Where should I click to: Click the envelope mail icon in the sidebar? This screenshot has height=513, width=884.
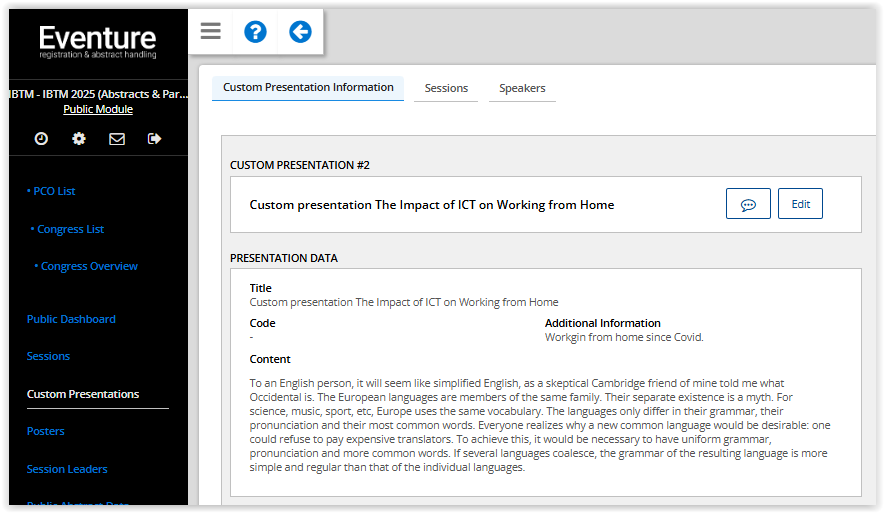tap(117, 139)
